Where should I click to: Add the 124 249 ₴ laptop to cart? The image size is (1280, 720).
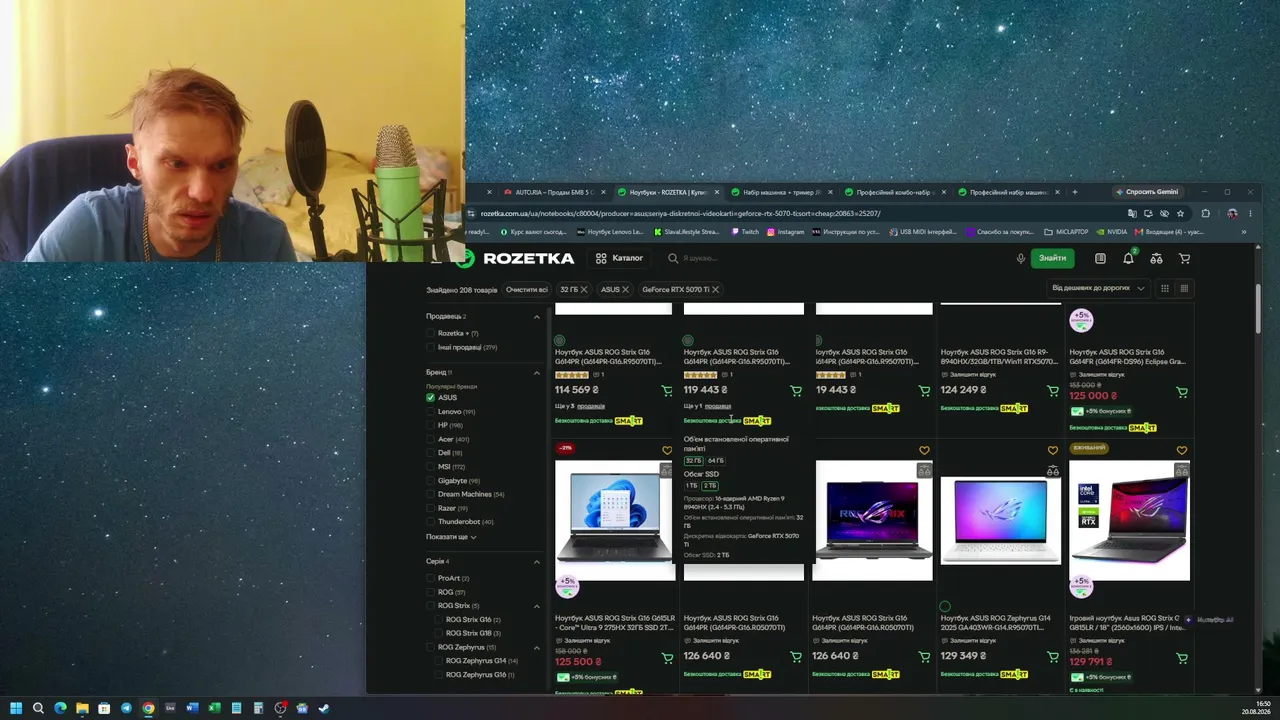[x=1052, y=391]
